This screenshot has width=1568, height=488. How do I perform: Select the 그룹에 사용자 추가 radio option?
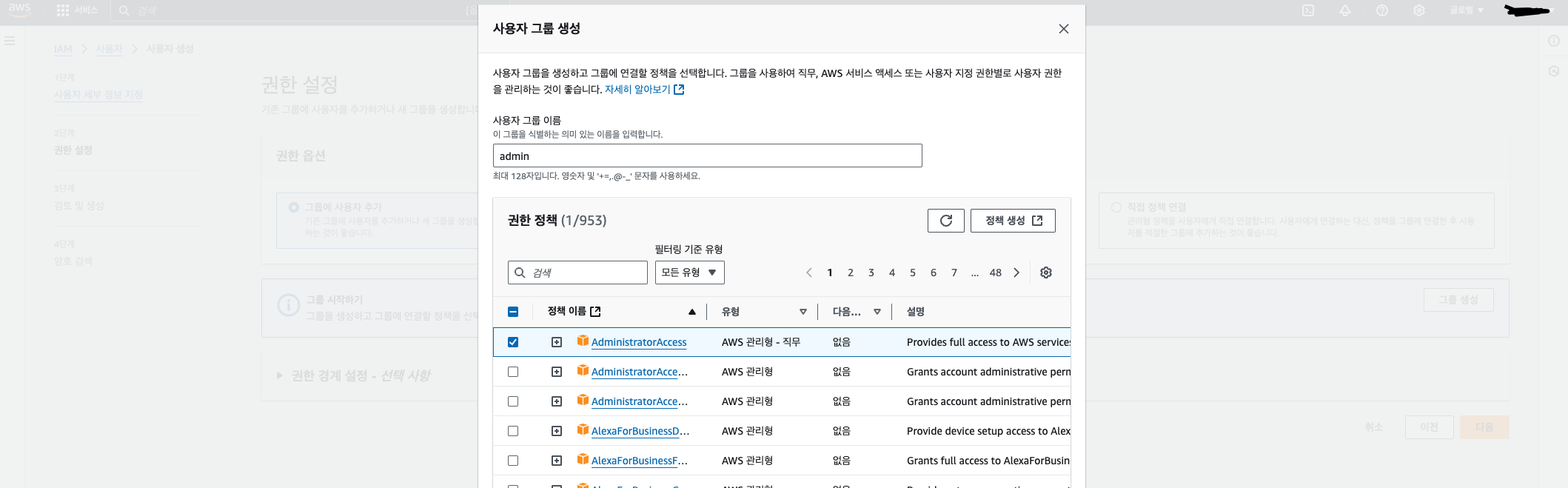(294, 207)
